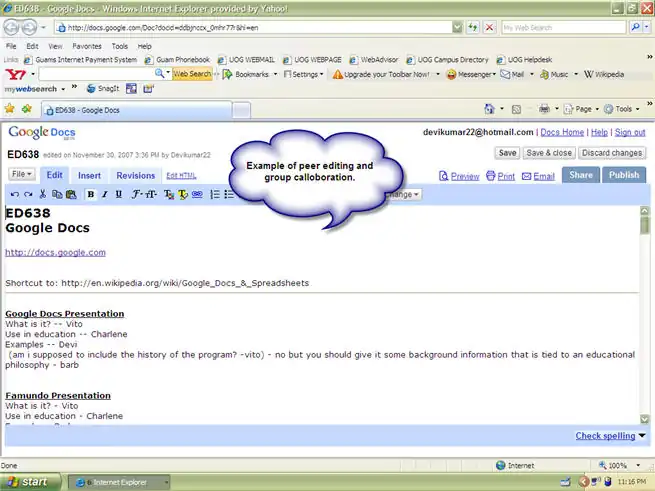
Task: Open the docs.google.com hyperlink in document
Action: pyautogui.click(x=55, y=253)
